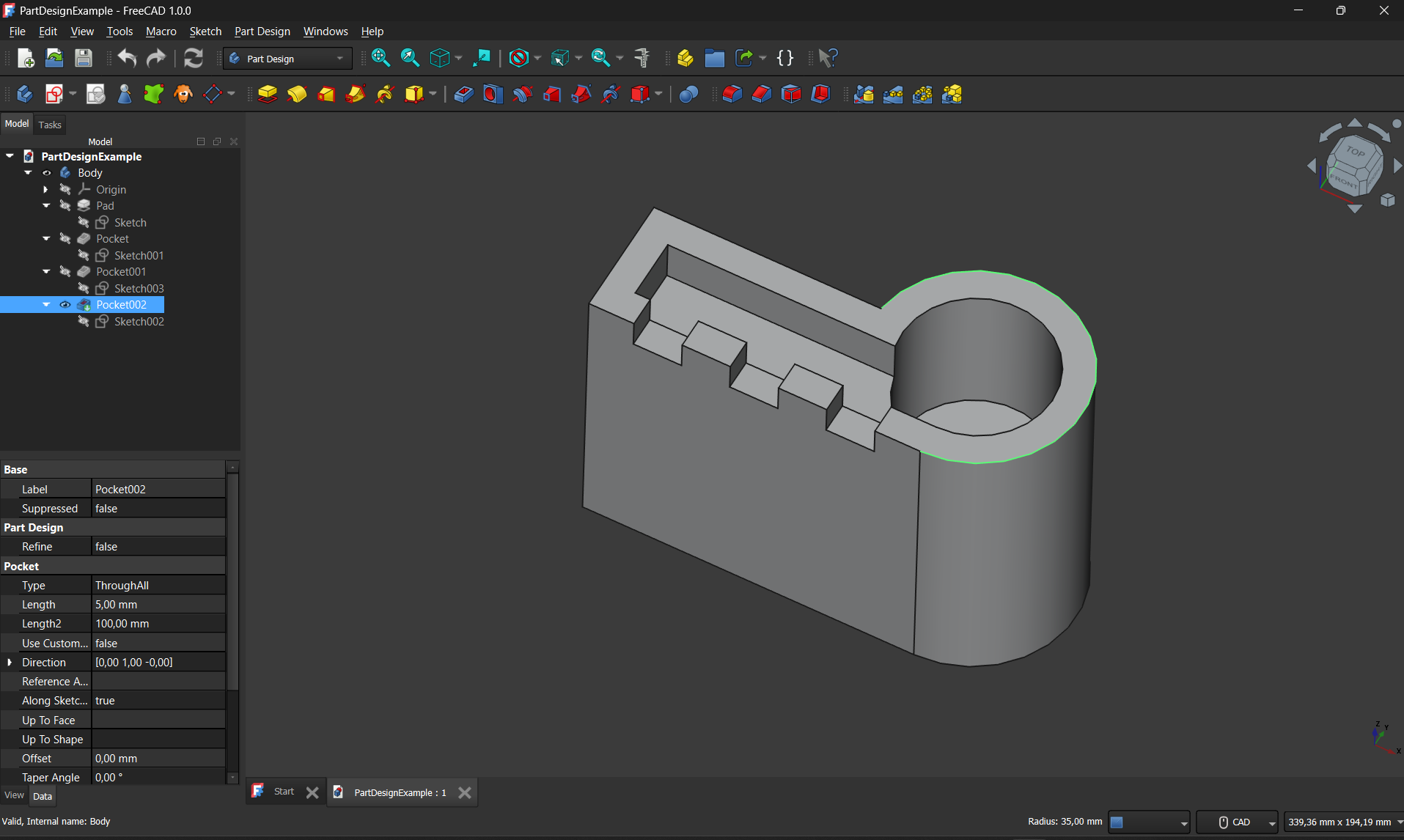Close the Start document tab
1404x840 pixels.
click(x=312, y=792)
